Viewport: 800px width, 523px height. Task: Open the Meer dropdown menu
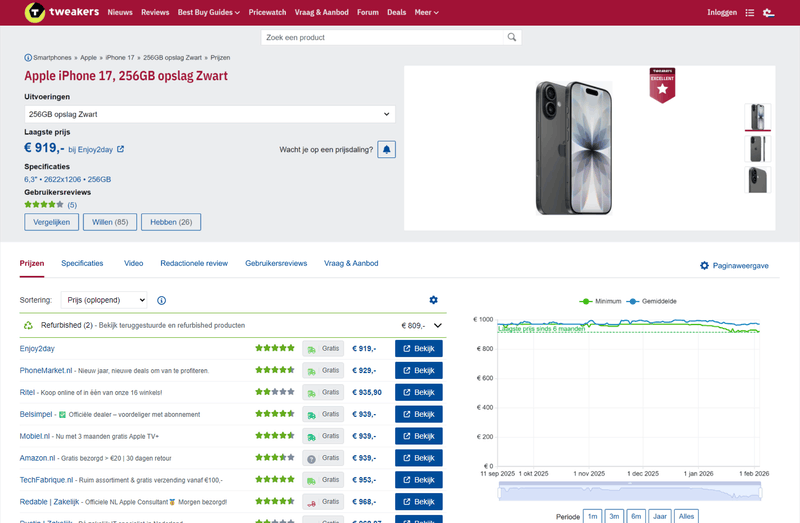point(426,12)
